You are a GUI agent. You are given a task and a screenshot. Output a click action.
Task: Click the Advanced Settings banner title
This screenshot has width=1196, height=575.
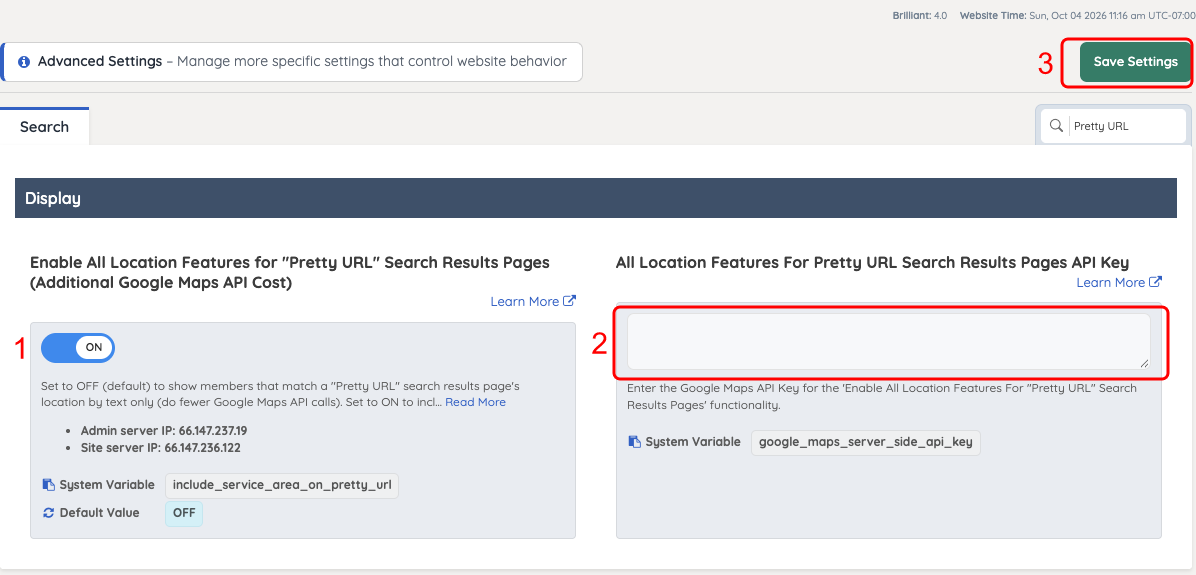coord(100,62)
